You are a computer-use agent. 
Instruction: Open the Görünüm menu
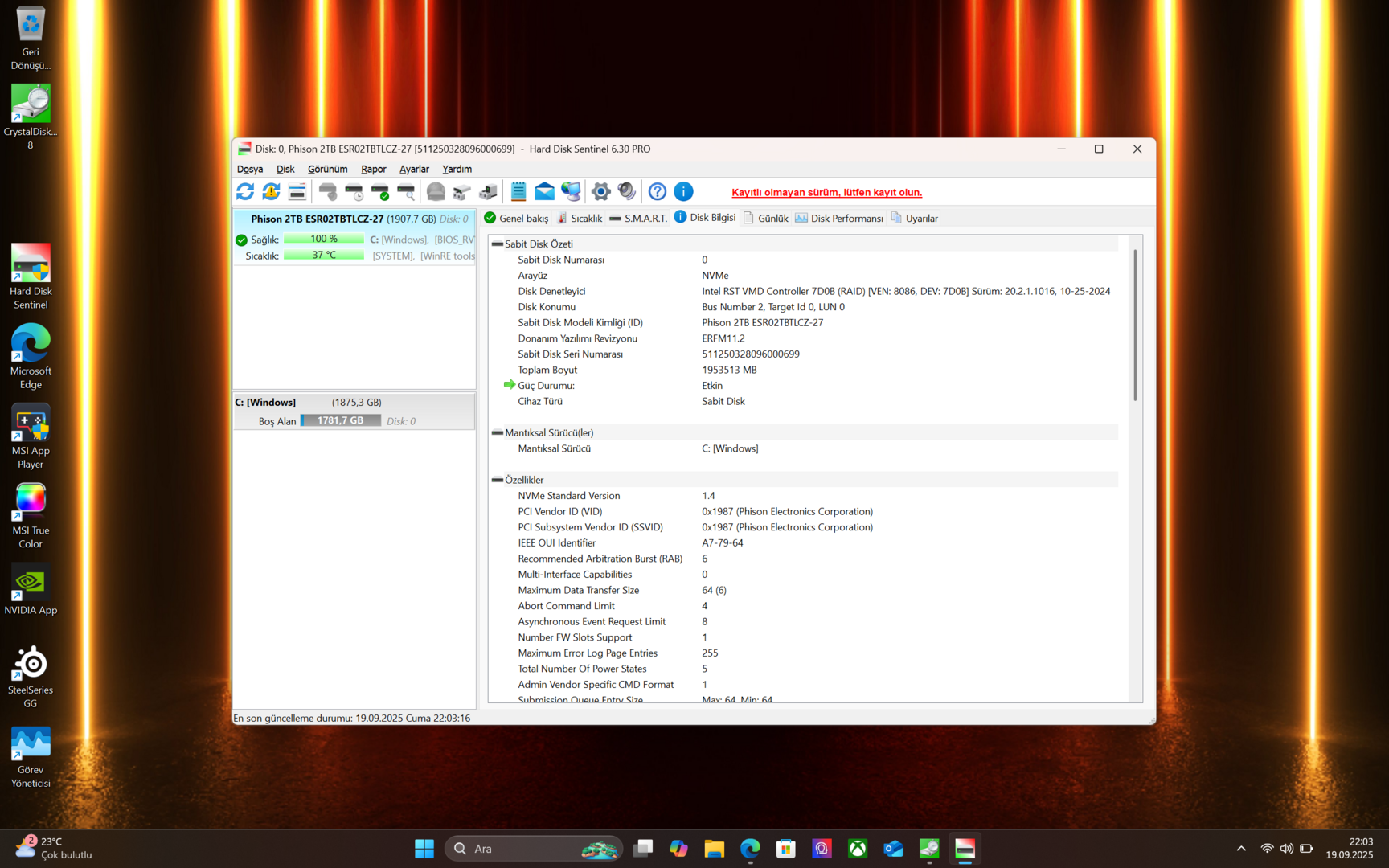click(x=327, y=169)
